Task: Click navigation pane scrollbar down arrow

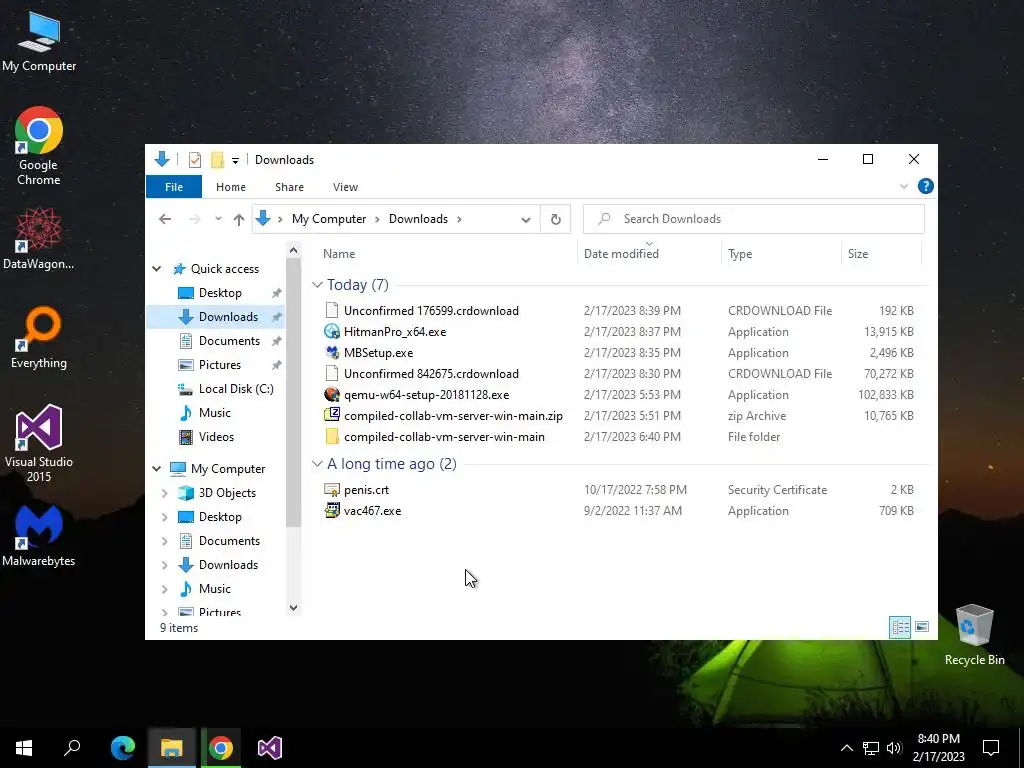Action: pyautogui.click(x=293, y=608)
